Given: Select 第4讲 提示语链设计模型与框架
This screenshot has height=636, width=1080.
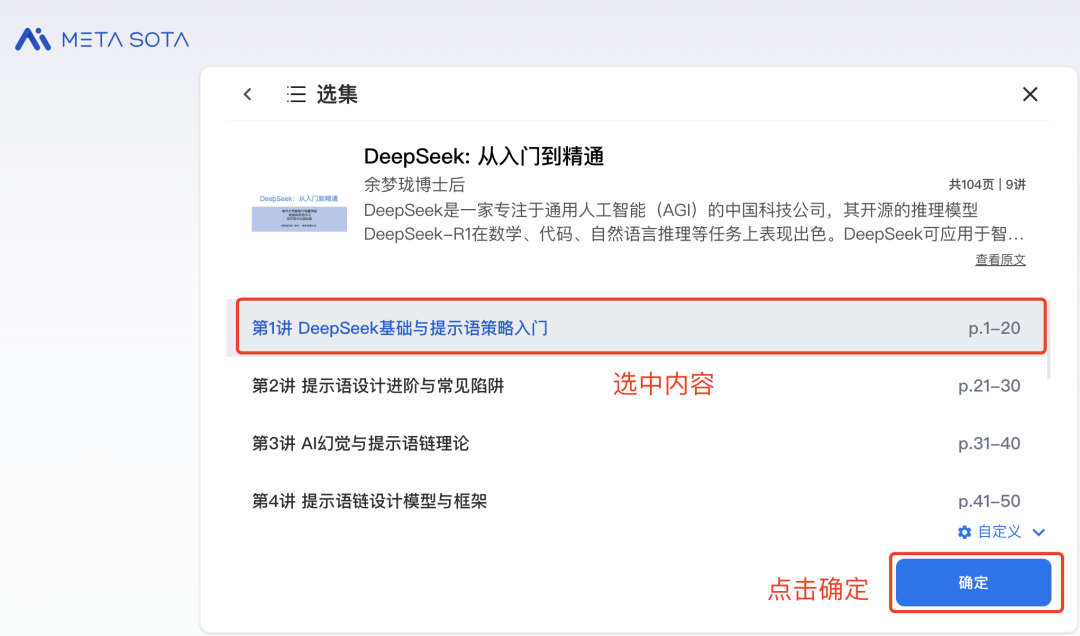Looking at the screenshot, I should (636, 501).
